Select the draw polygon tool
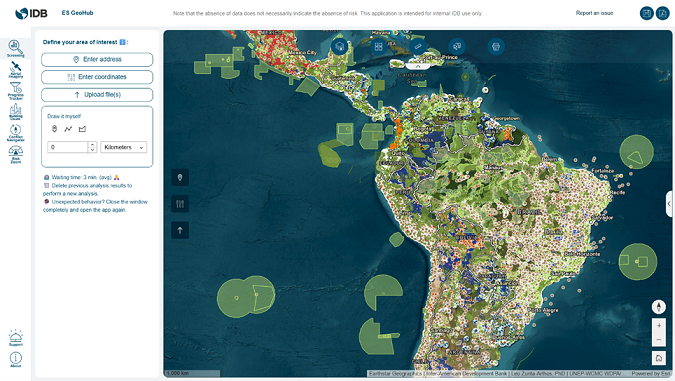This screenshot has height=381, width=675. click(82, 129)
